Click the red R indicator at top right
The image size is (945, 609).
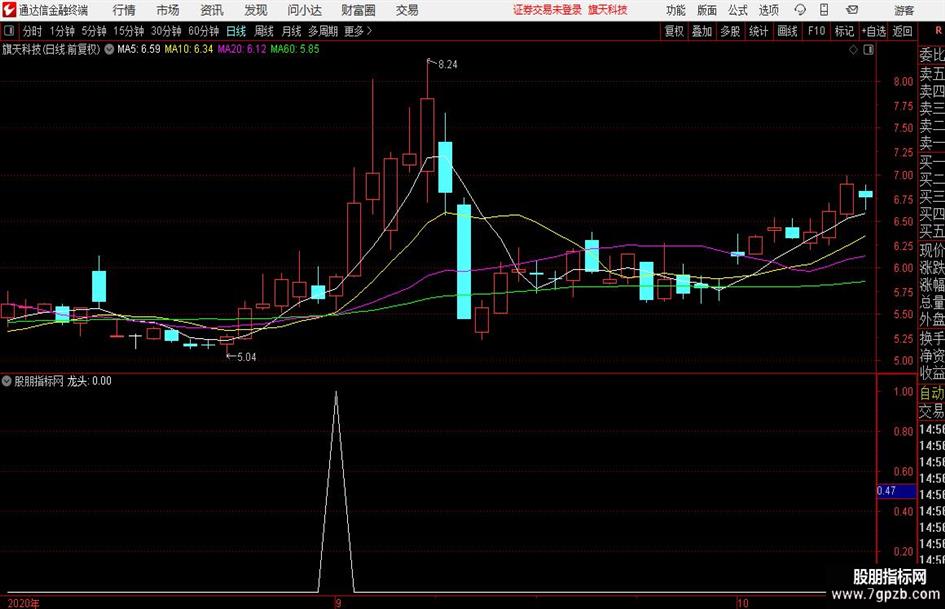click(x=938, y=31)
